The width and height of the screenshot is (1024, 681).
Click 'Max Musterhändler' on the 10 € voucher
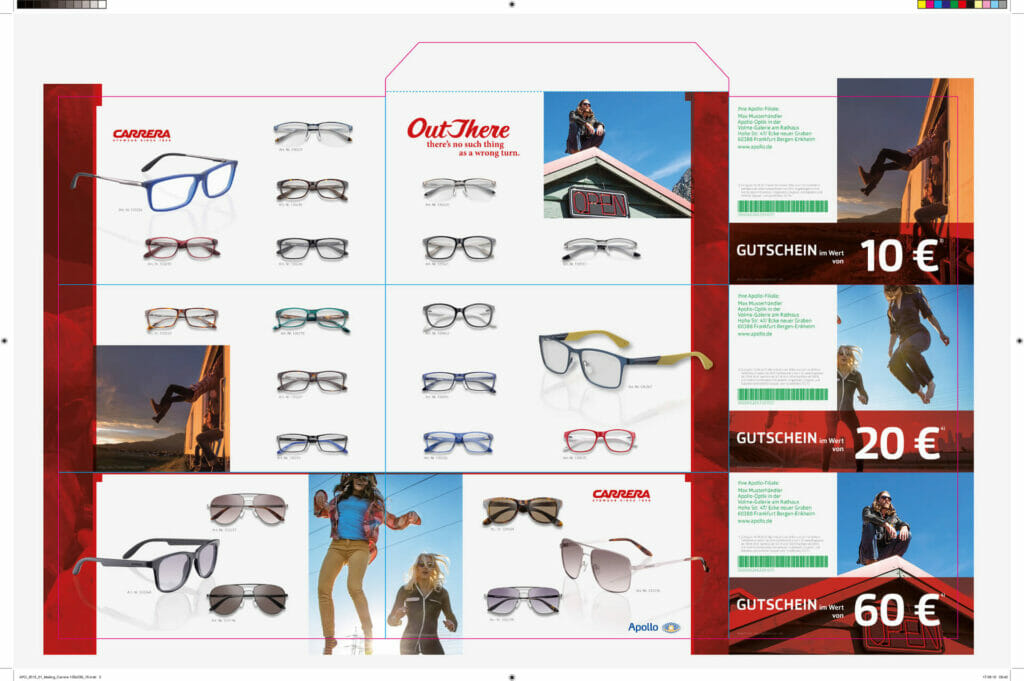coord(760,116)
